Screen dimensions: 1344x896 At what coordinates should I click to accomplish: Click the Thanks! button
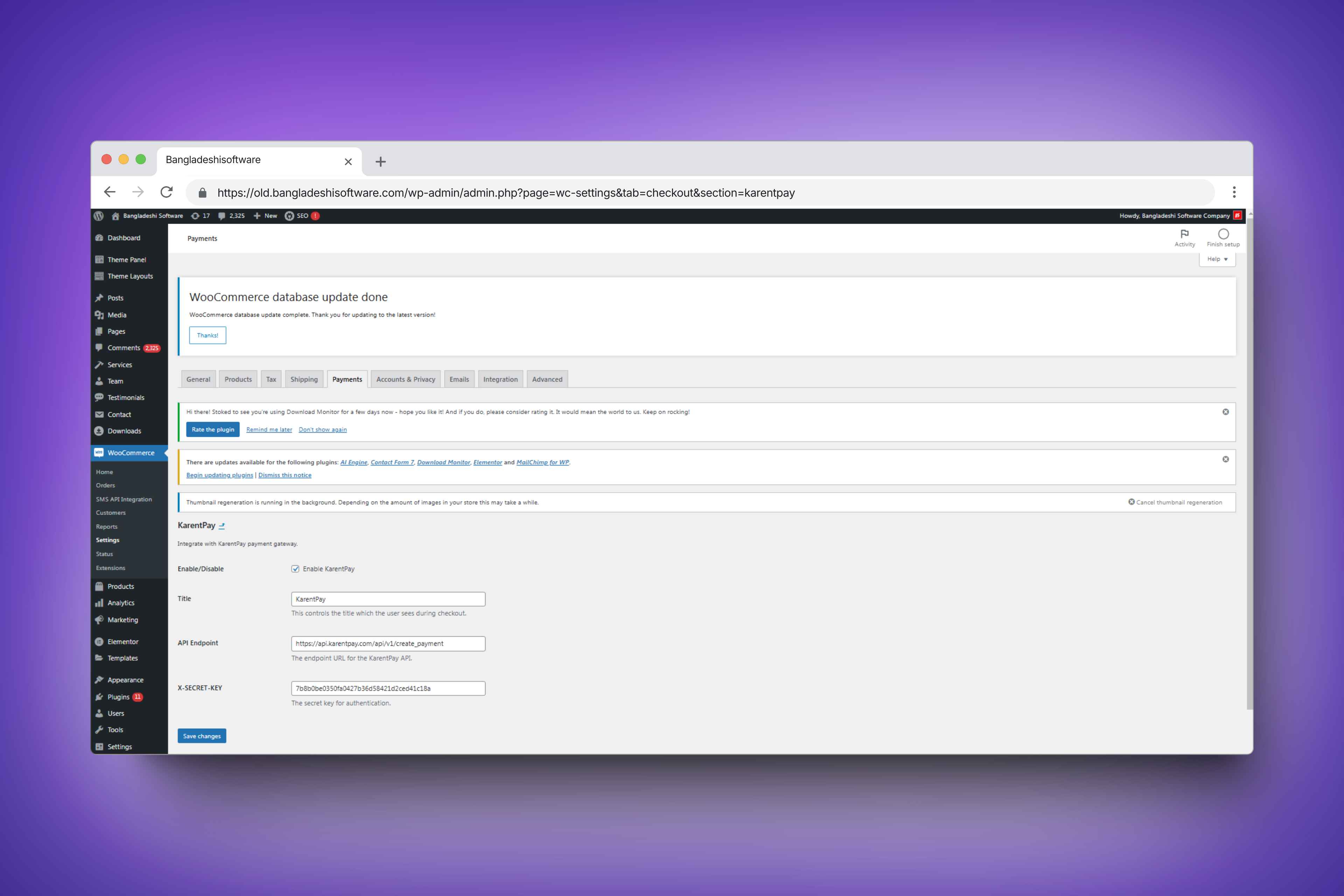pyautogui.click(x=208, y=335)
